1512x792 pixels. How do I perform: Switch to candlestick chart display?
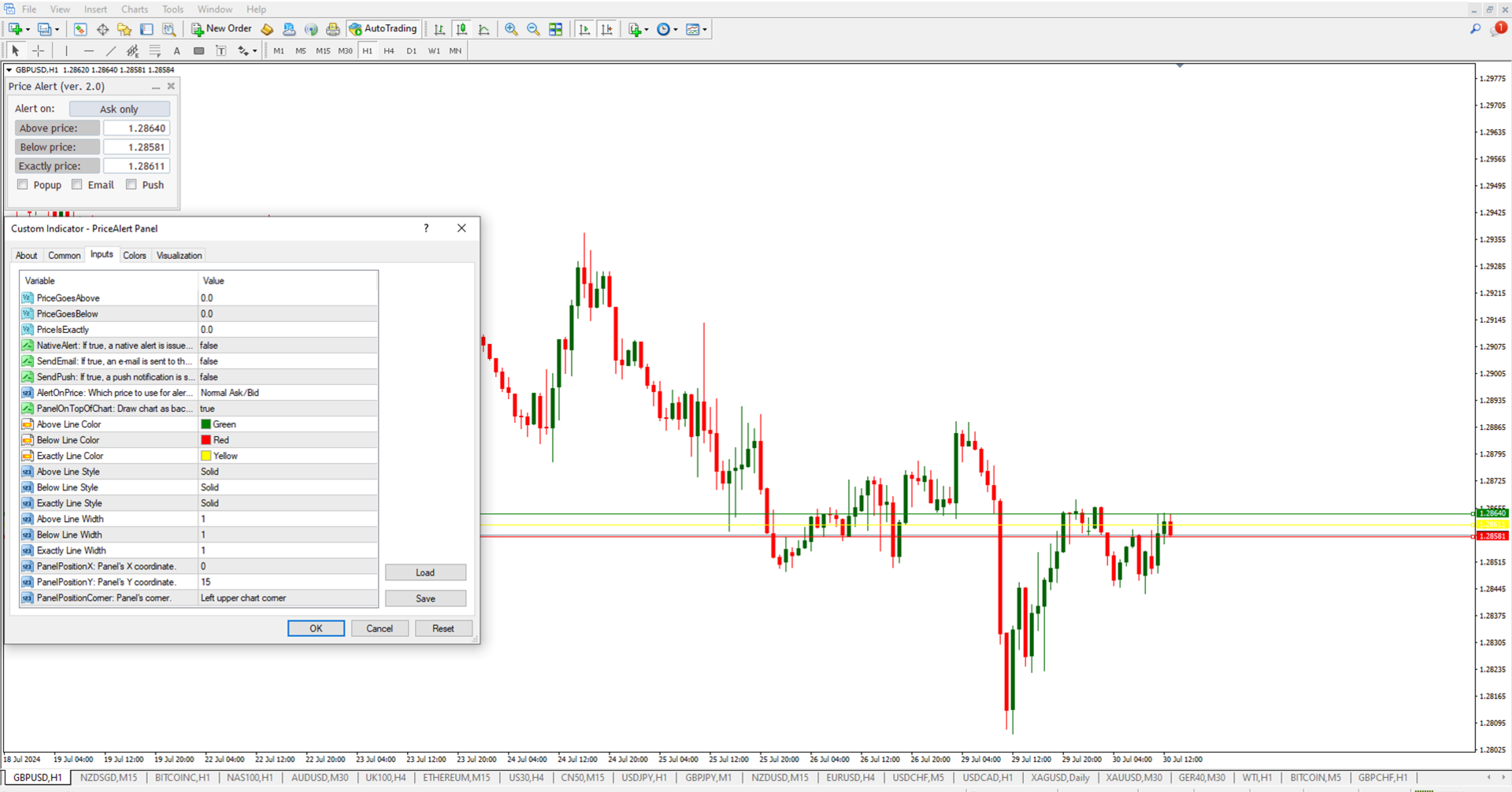tap(461, 29)
